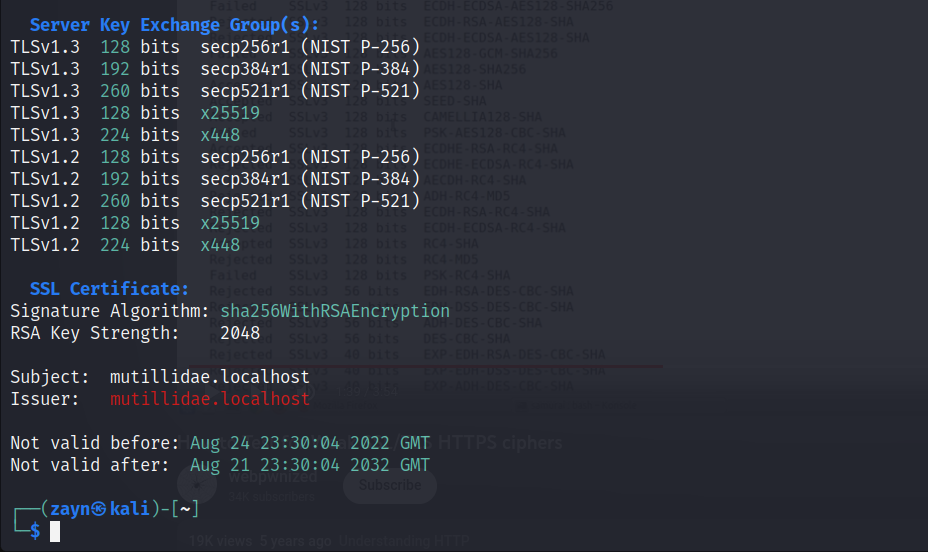Image resolution: width=928 pixels, height=552 pixels.
Task: Click the 'Not valid before:' label
Action: click(95, 443)
